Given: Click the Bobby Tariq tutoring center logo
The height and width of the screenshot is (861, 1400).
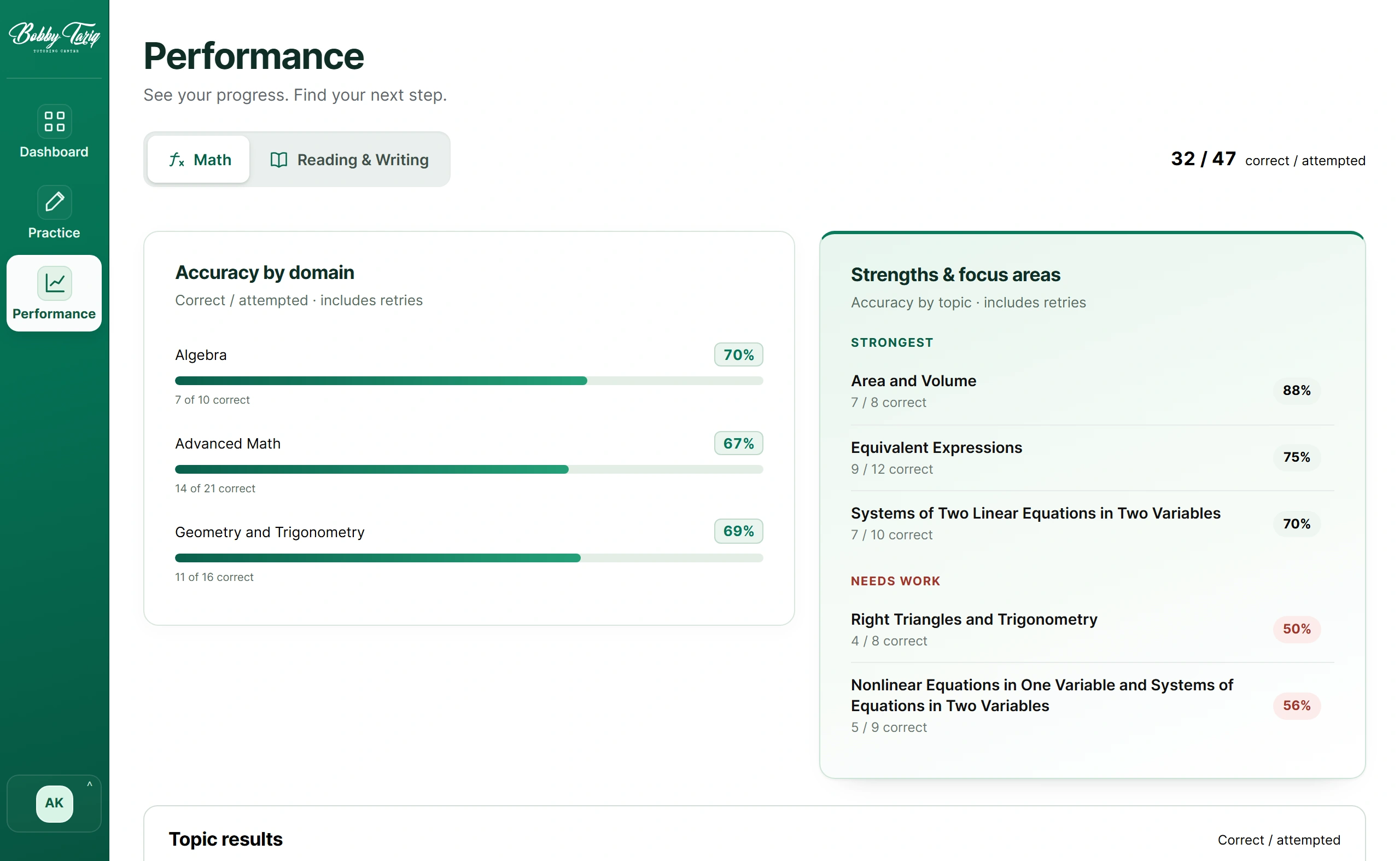Looking at the screenshot, I should pyautogui.click(x=55, y=37).
